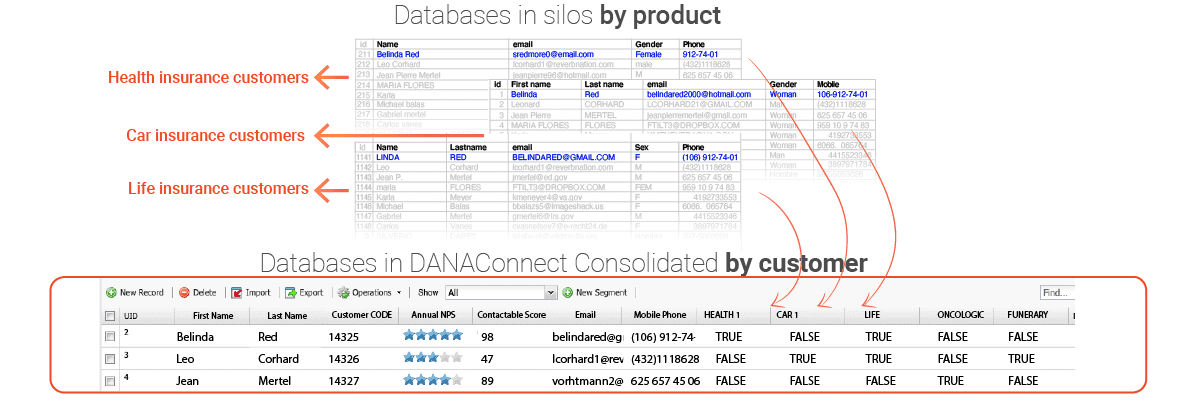Click the FUNERARY column header
This screenshot has height=401, width=1201.
1030,316
